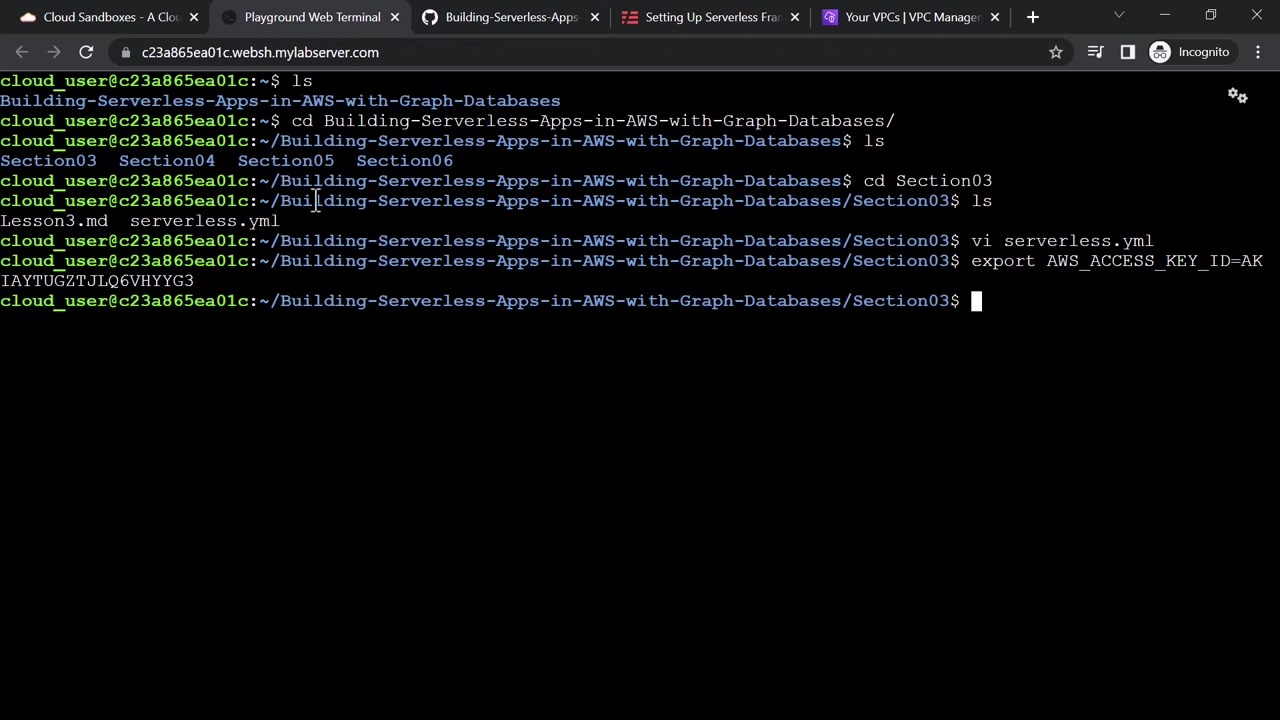Restore down the browser window

coord(1211,15)
